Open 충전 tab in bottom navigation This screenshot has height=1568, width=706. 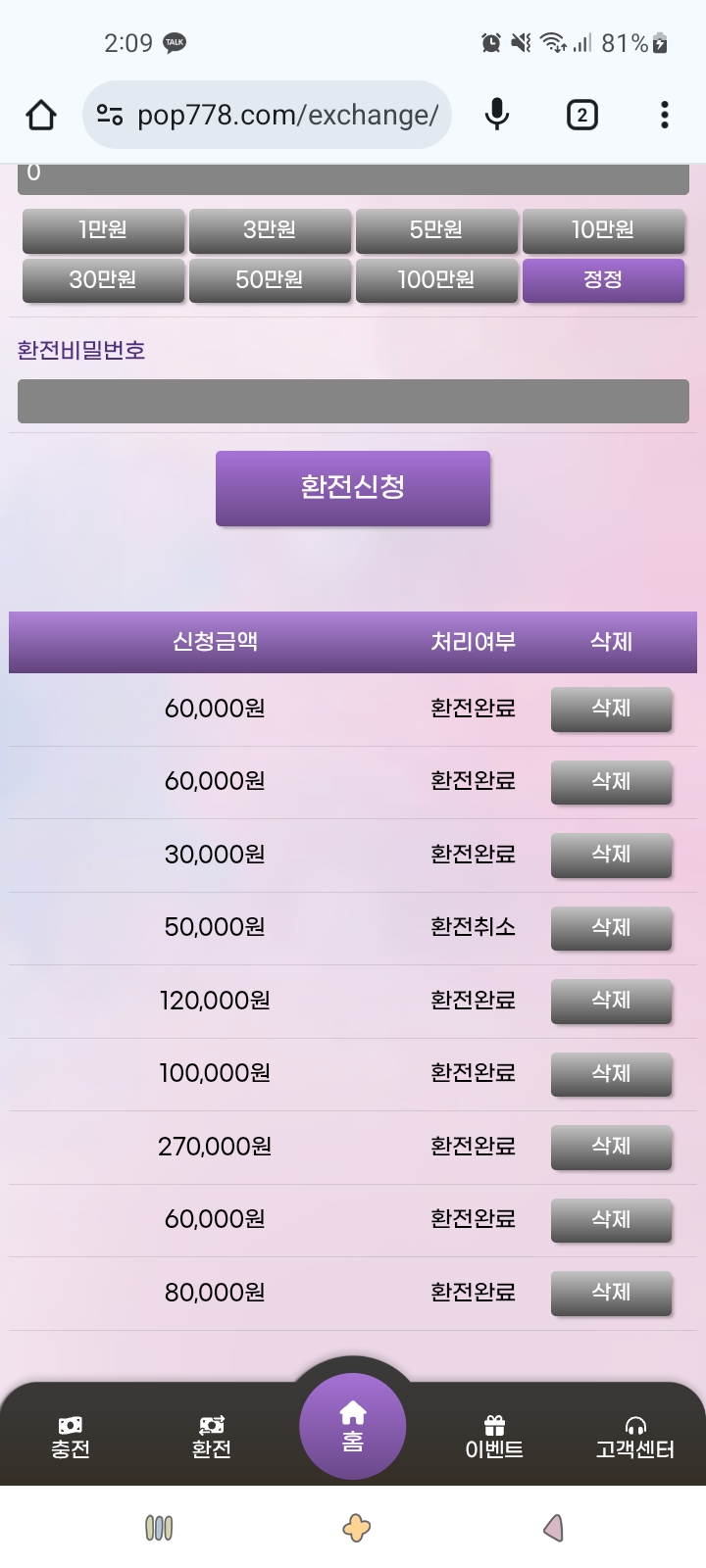pyautogui.click(x=71, y=1438)
